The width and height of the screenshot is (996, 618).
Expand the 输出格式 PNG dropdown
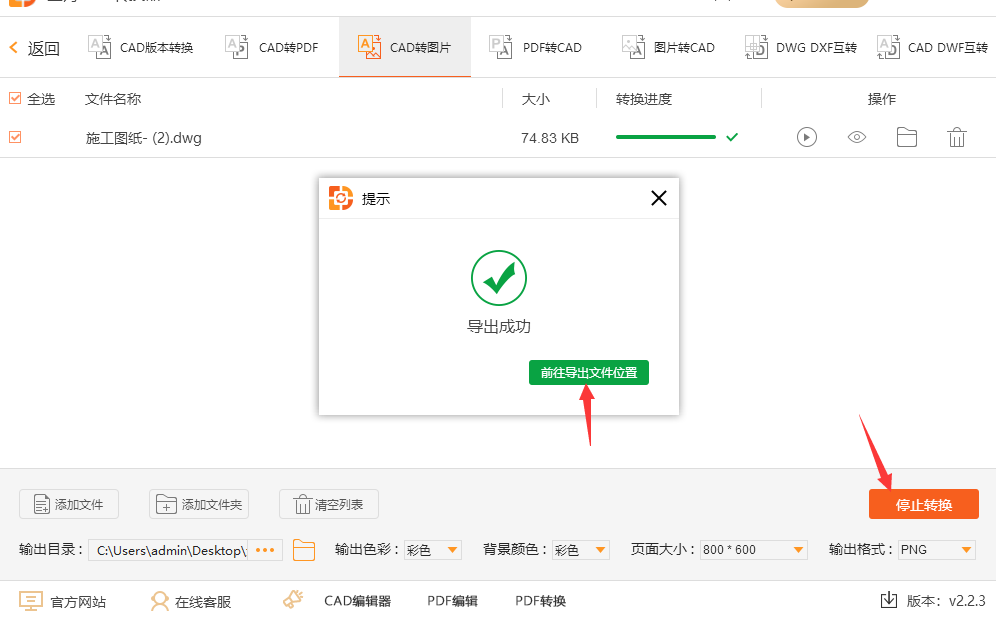click(x=936, y=550)
